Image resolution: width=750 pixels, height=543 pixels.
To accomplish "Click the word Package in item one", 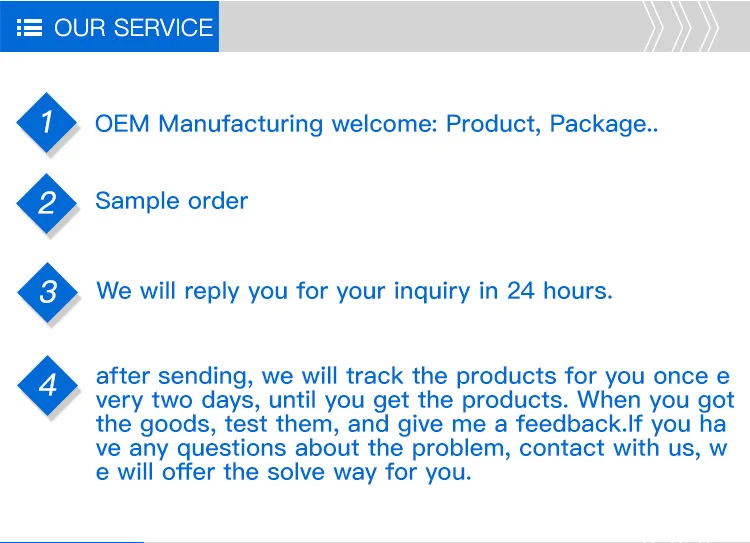I will click(599, 124).
